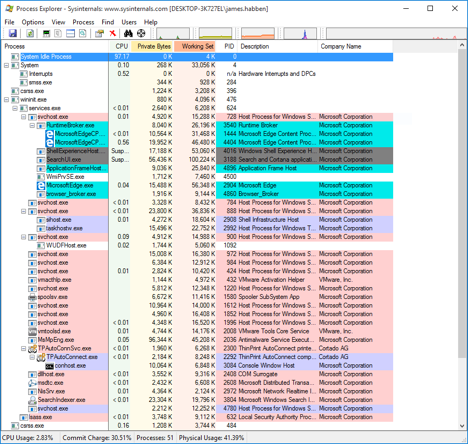
Task: Collapse the TPAutoConnect.exe tree node
Action: 32,357
